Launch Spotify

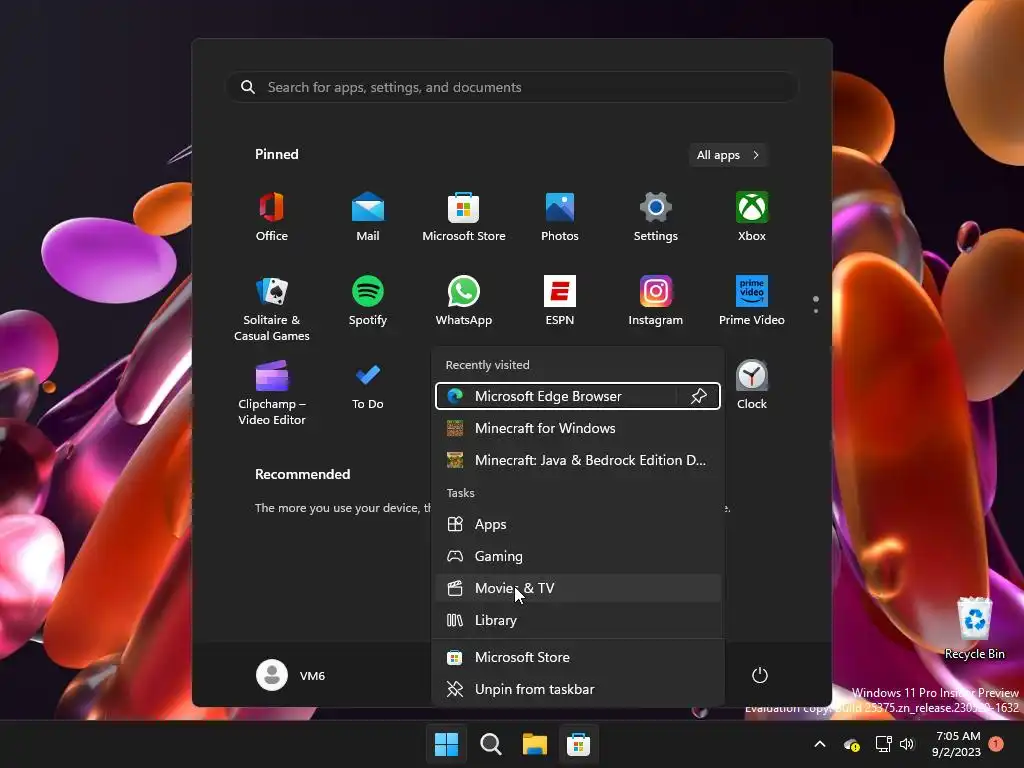[x=368, y=301]
